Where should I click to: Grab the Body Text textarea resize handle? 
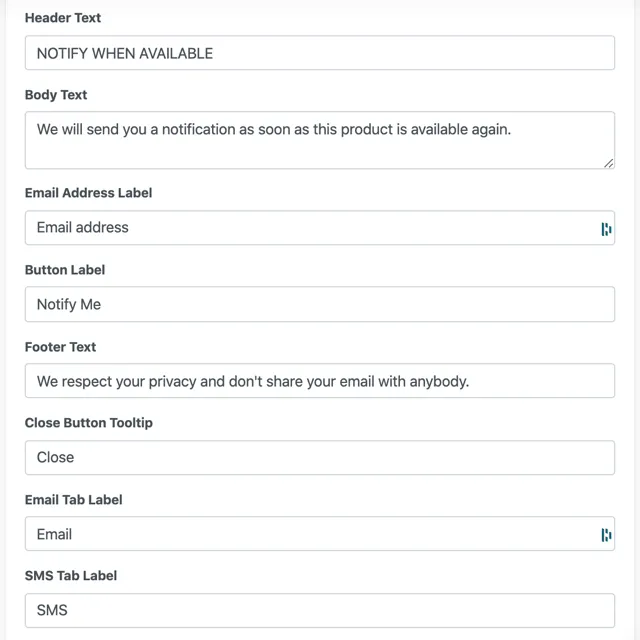[x=609, y=163]
